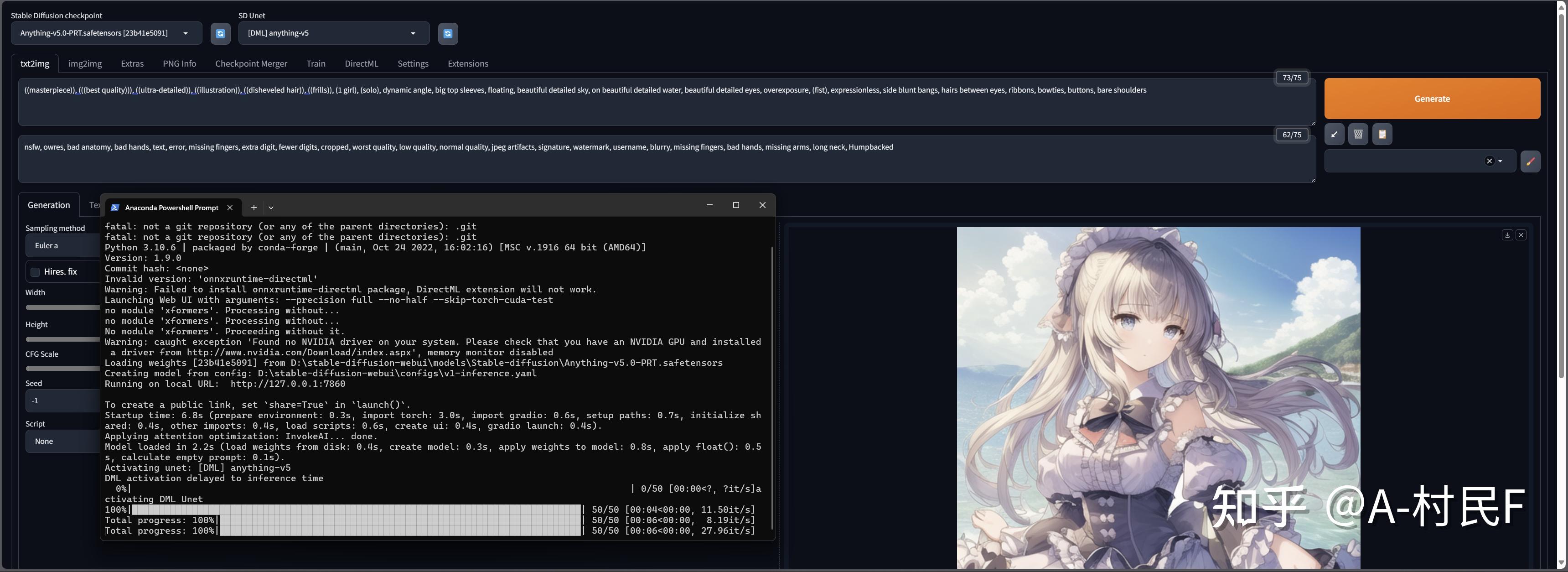Open a new Powershell terminal tab
1568x572 pixels.
(253, 207)
